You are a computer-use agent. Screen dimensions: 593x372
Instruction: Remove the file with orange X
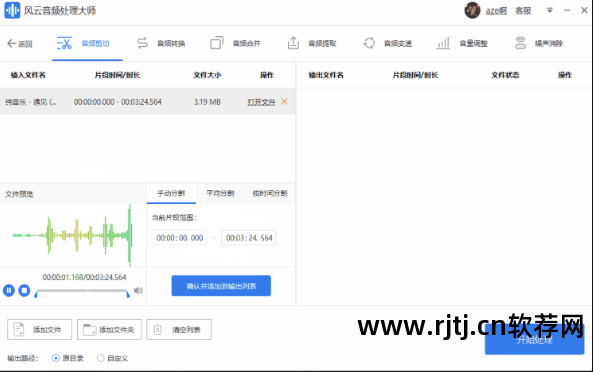pos(284,101)
